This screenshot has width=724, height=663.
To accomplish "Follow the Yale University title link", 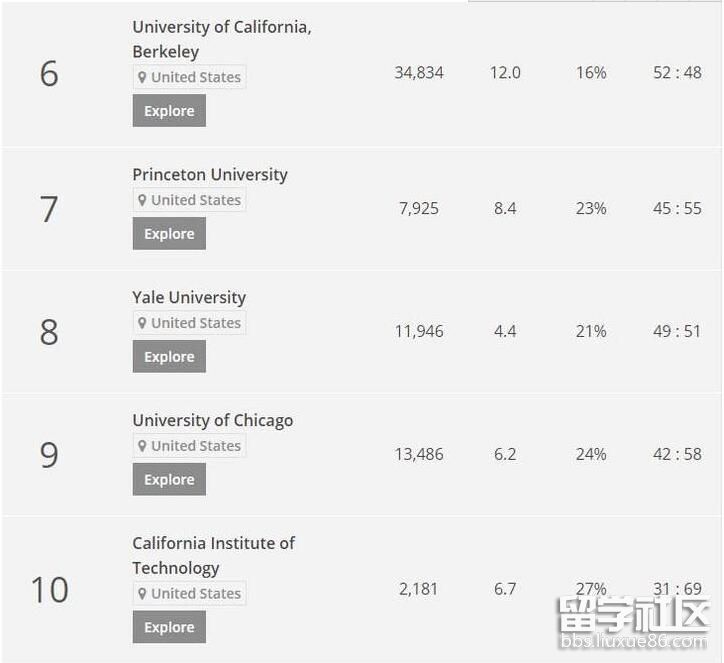I will tap(189, 297).
